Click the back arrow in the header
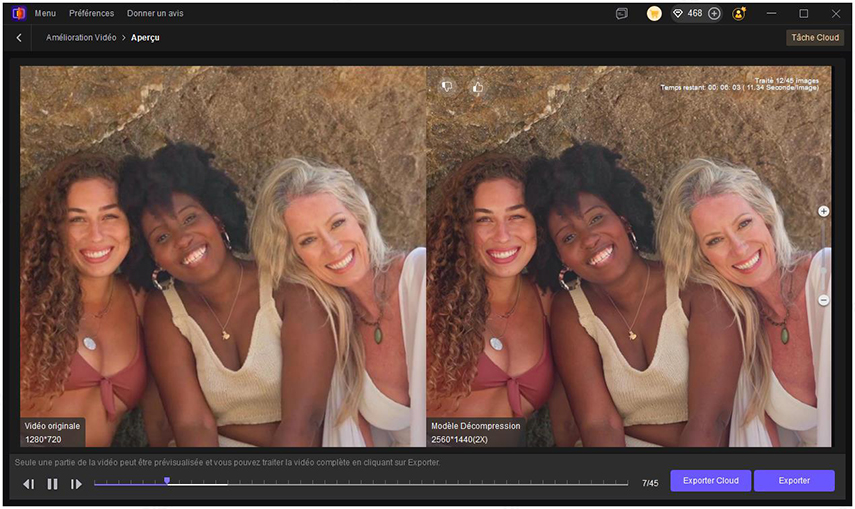The width and height of the screenshot is (855, 509). [x=19, y=38]
